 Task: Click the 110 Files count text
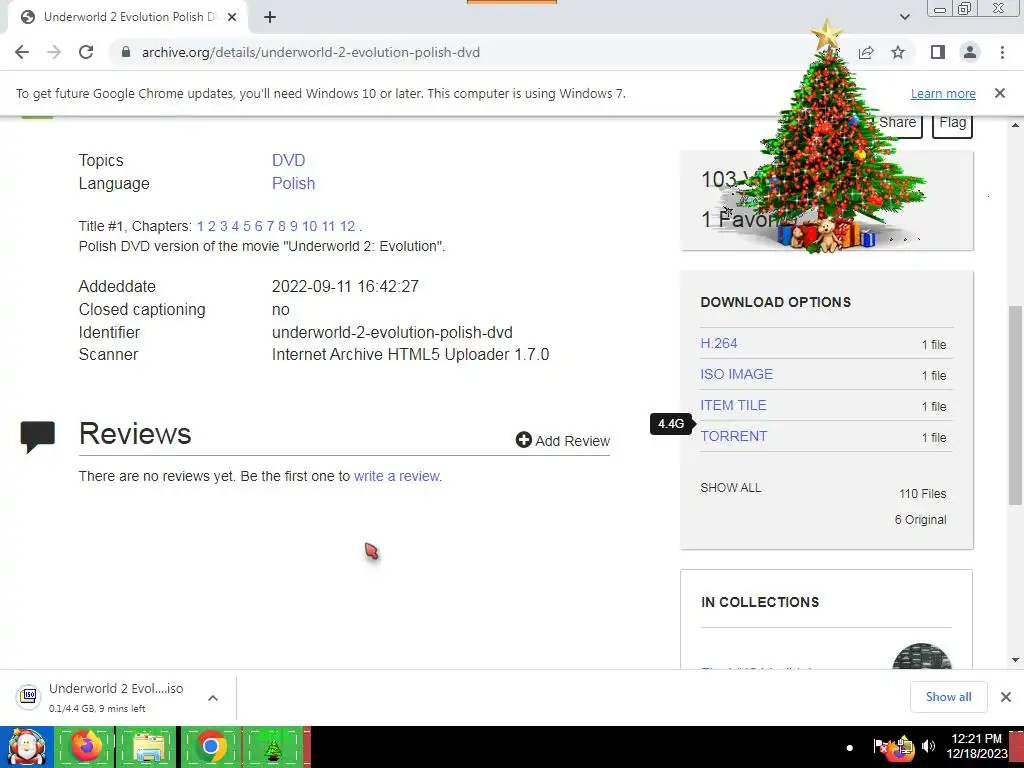coord(922,494)
